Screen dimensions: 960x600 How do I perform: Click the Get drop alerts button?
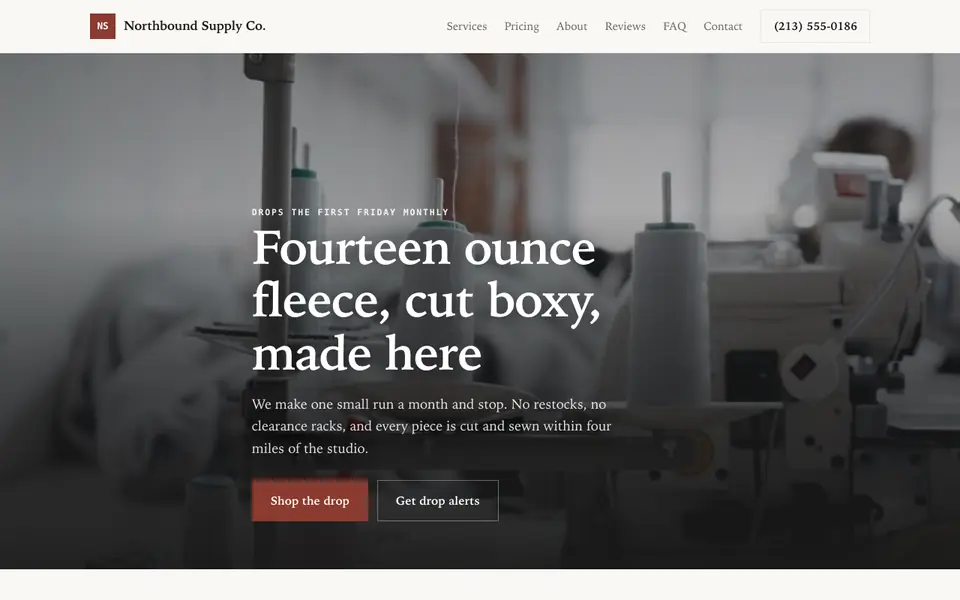[x=438, y=501]
